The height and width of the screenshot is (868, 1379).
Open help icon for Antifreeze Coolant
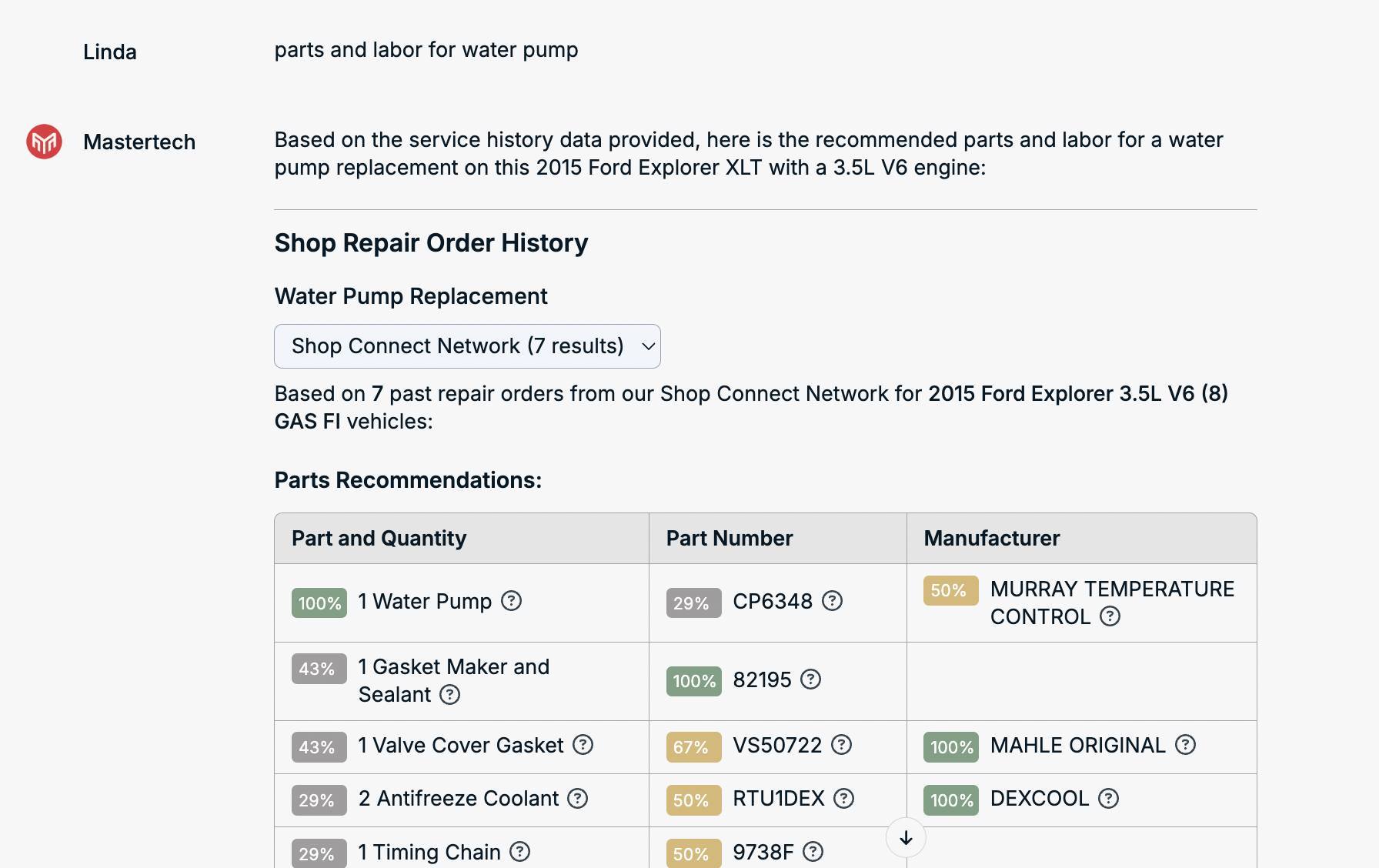click(x=577, y=798)
